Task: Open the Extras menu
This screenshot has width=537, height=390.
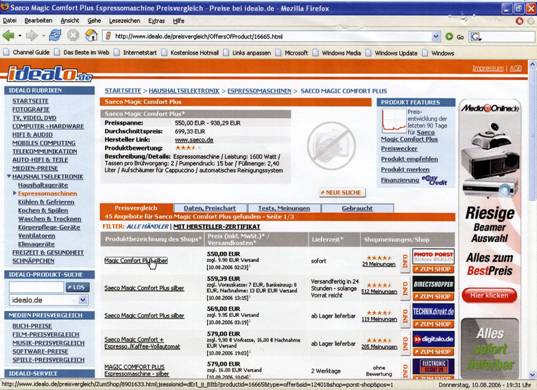Action: [x=157, y=21]
